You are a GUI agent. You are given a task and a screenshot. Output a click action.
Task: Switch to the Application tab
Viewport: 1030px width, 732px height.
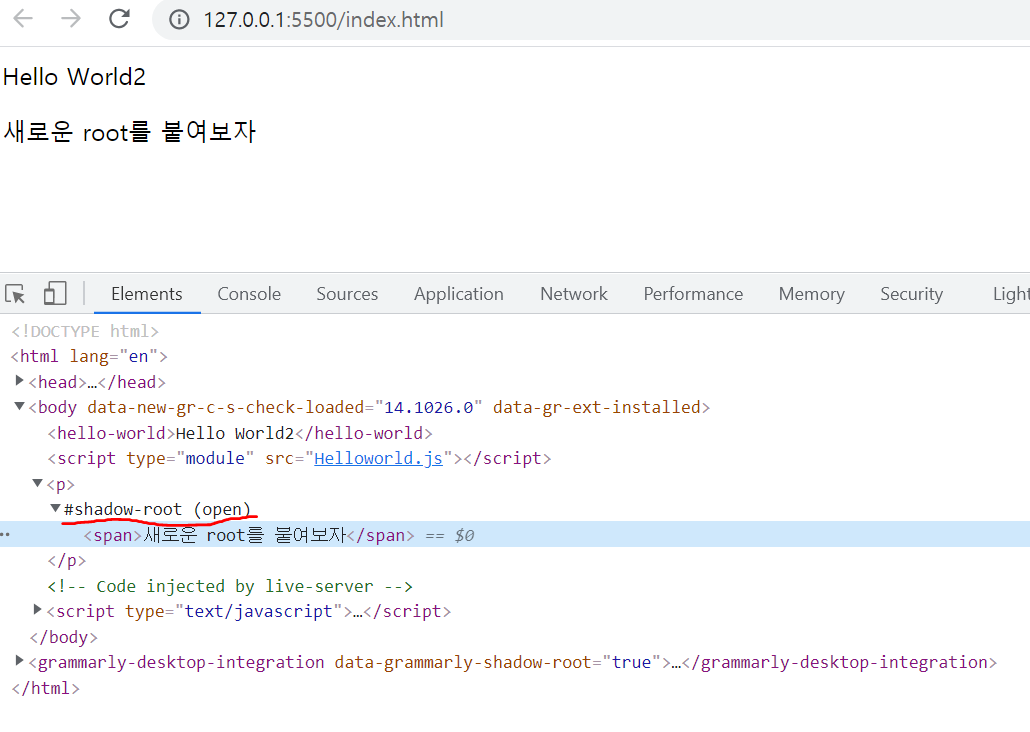pos(459,294)
